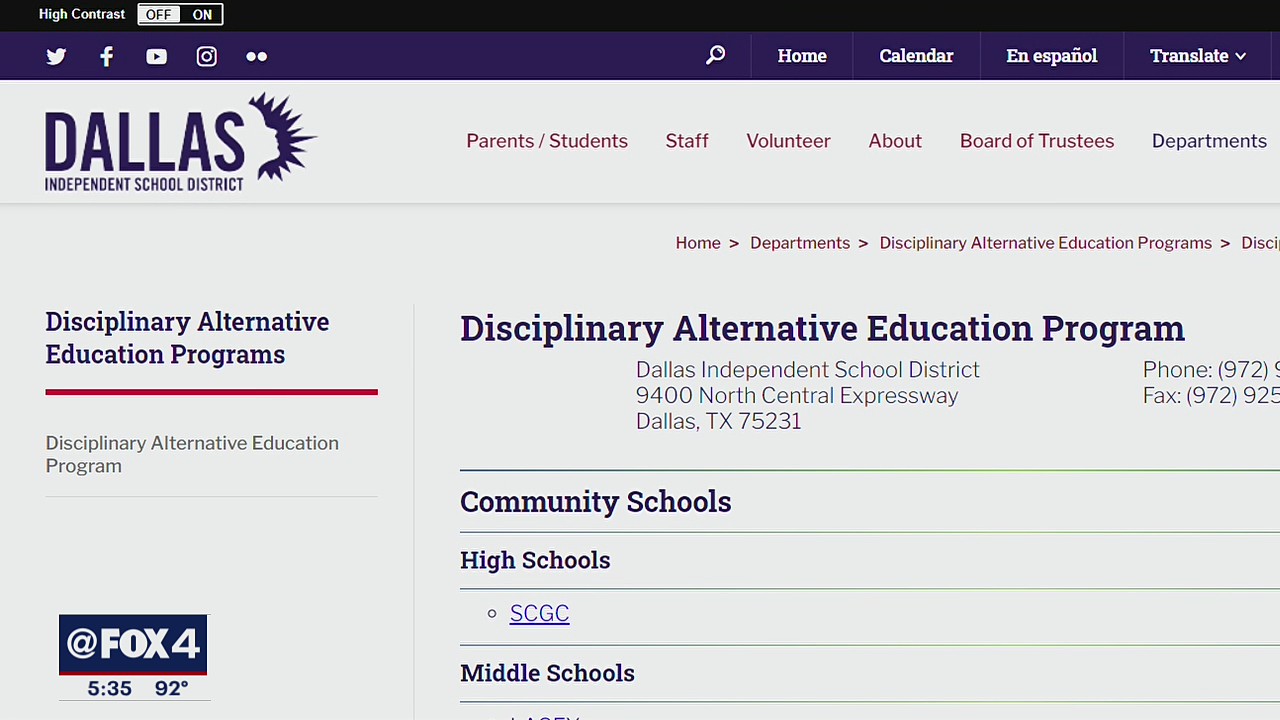The image size is (1280, 720).
Task: Open the Instagram profile icon
Action: point(206,56)
